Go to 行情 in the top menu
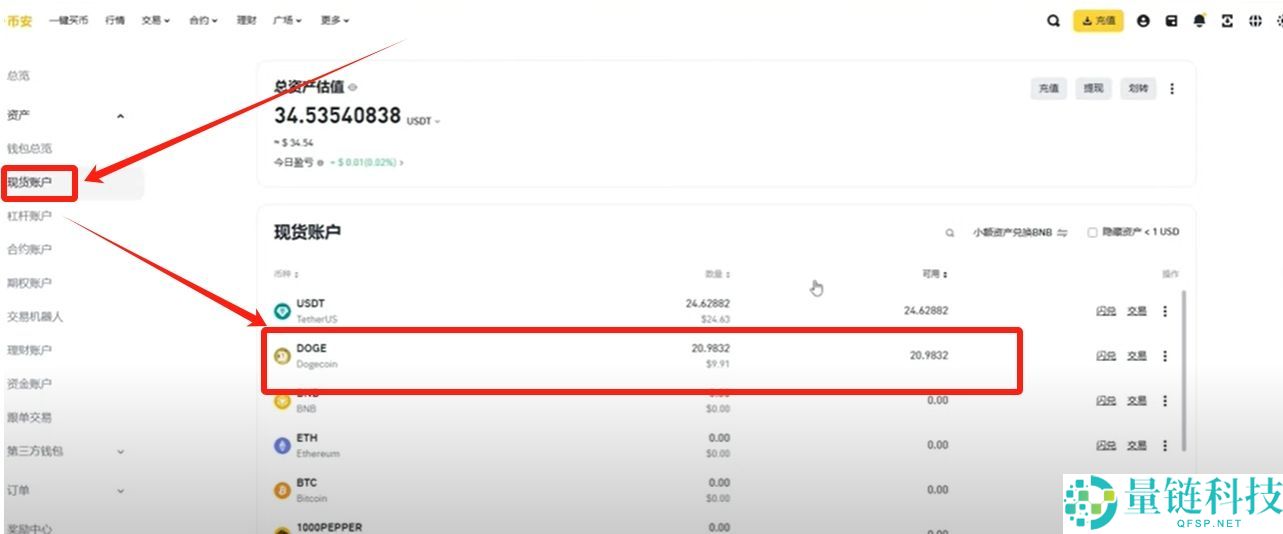Image resolution: width=1283 pixels, height=534 pixels. point(115,20)
